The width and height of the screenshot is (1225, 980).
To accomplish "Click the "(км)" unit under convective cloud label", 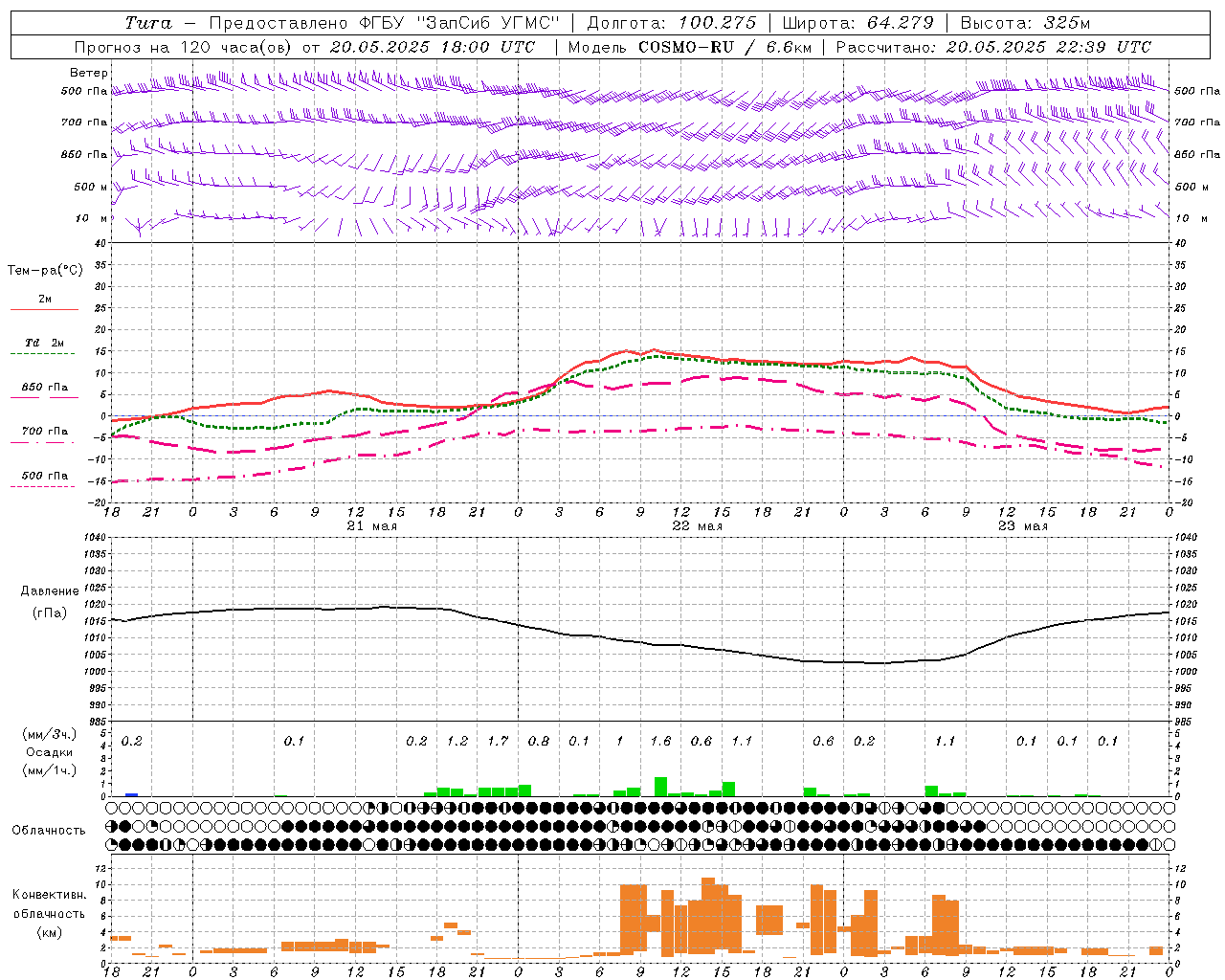I will coord(49,932).
